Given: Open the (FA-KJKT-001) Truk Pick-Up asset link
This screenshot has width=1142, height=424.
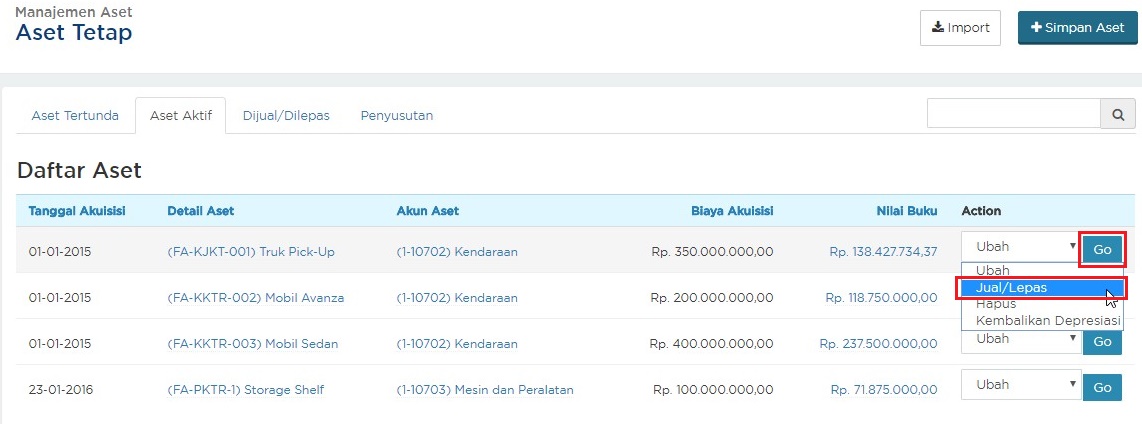Looking at the screenshot, I should [x=251, y=252].
